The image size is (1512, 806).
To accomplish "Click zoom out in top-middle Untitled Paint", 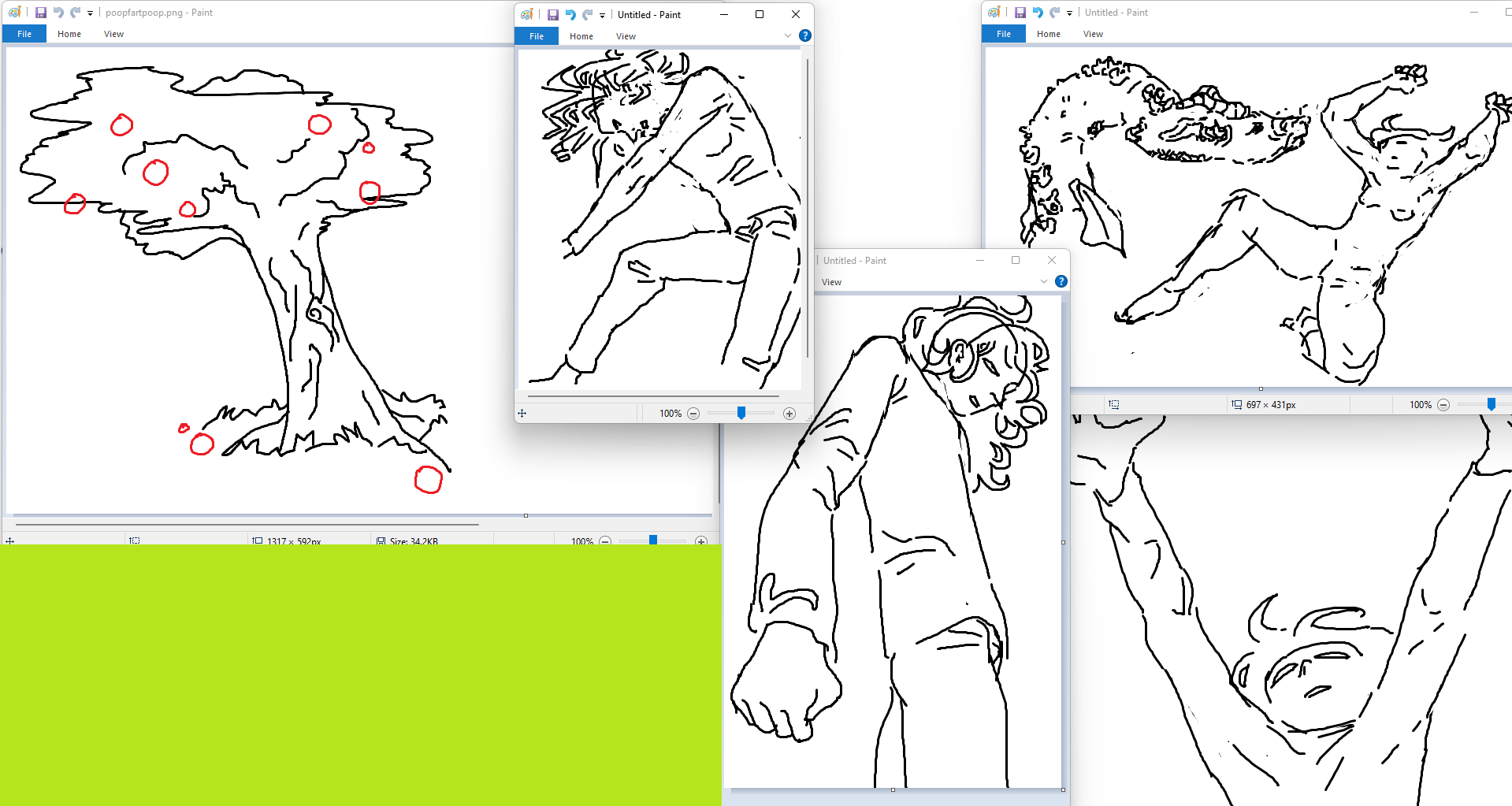I will coord(693,414).
